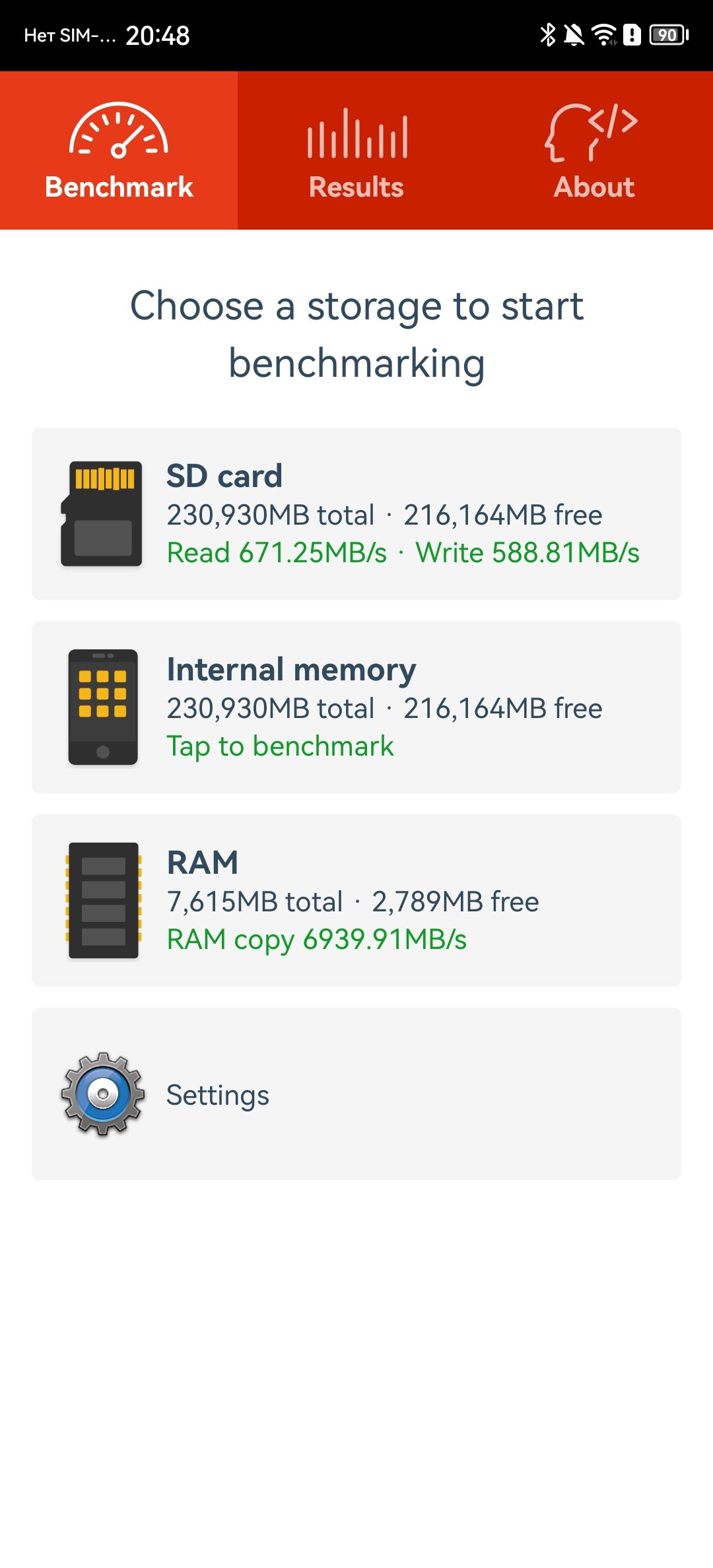Tap to benchmark Internal memory
The image size is (713, 1568).
280,746
